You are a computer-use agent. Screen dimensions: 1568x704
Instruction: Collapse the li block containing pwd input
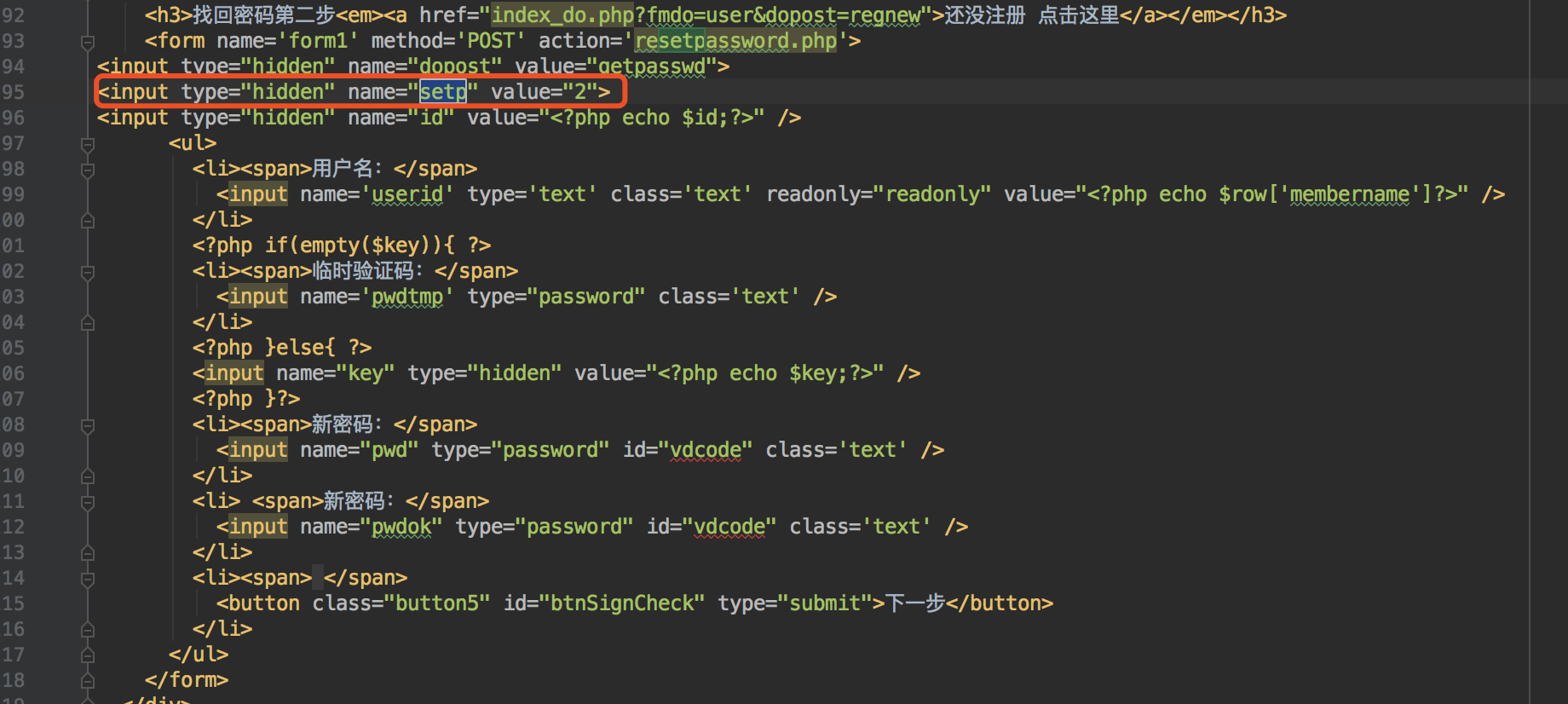point(87,425)
